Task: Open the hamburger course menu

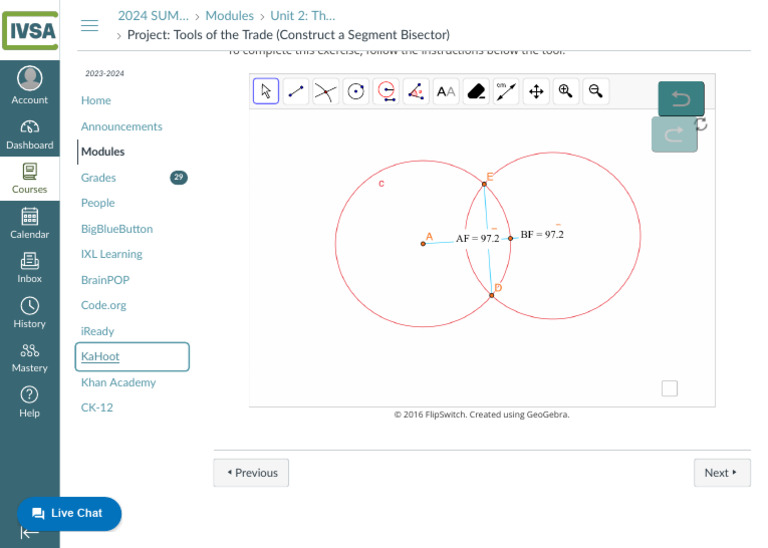Action: pyautogui.click(x=90, y=25)
